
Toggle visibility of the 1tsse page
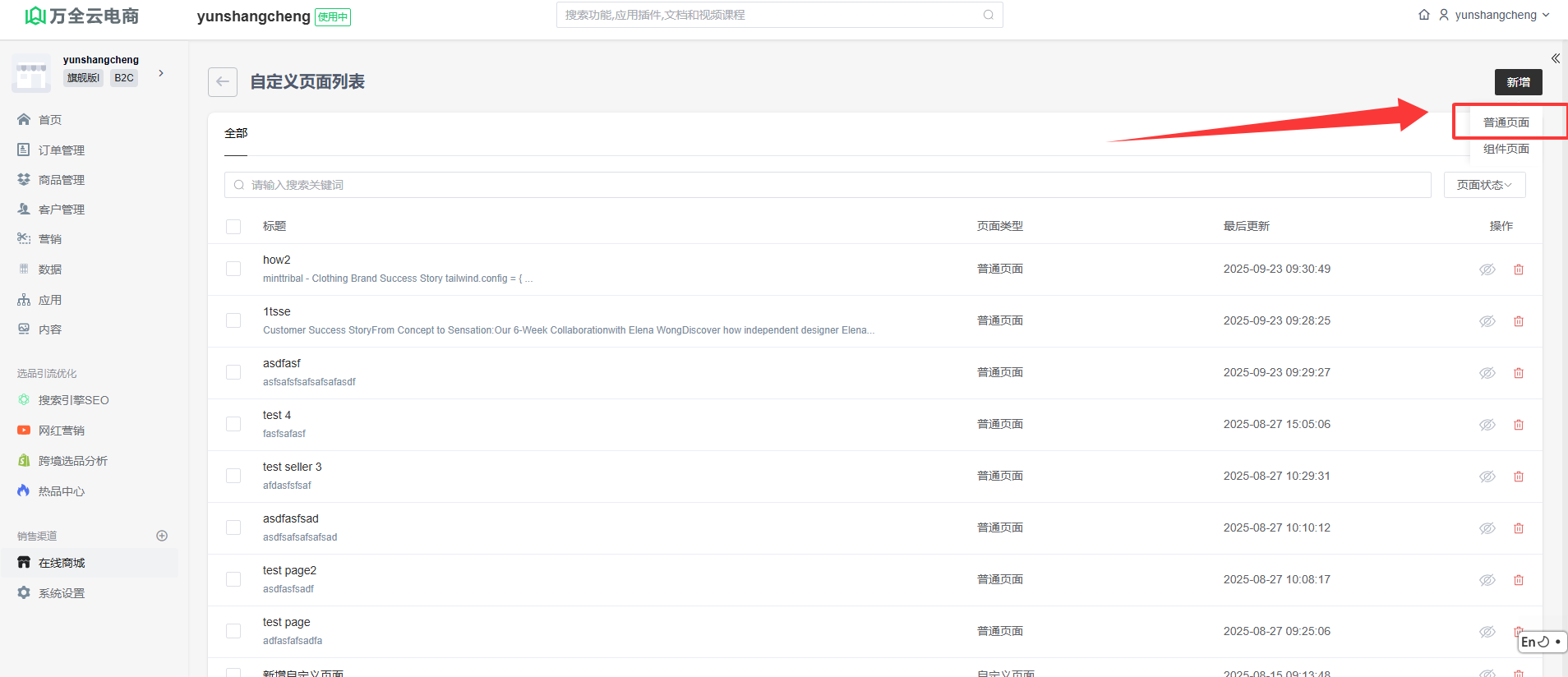point(1487,321)
